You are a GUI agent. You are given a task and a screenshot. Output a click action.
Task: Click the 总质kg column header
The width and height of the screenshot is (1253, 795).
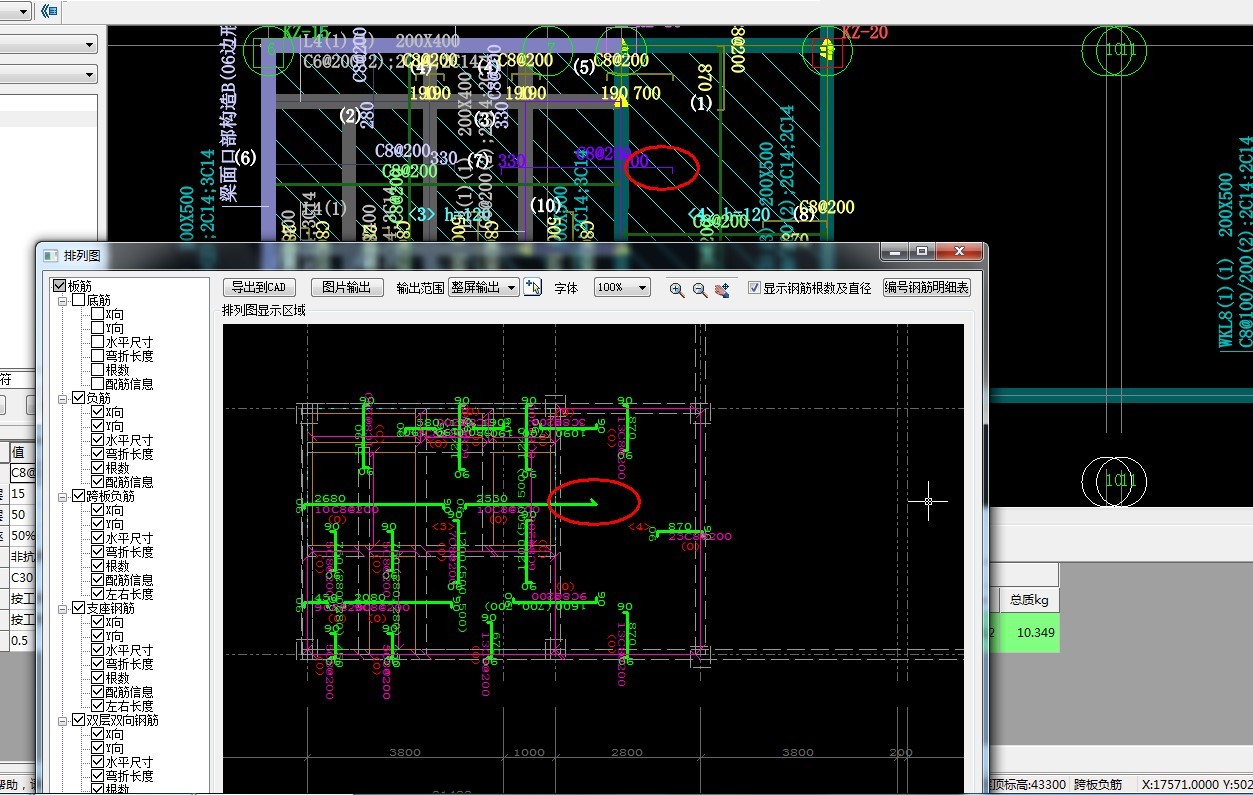[1028, 600]
